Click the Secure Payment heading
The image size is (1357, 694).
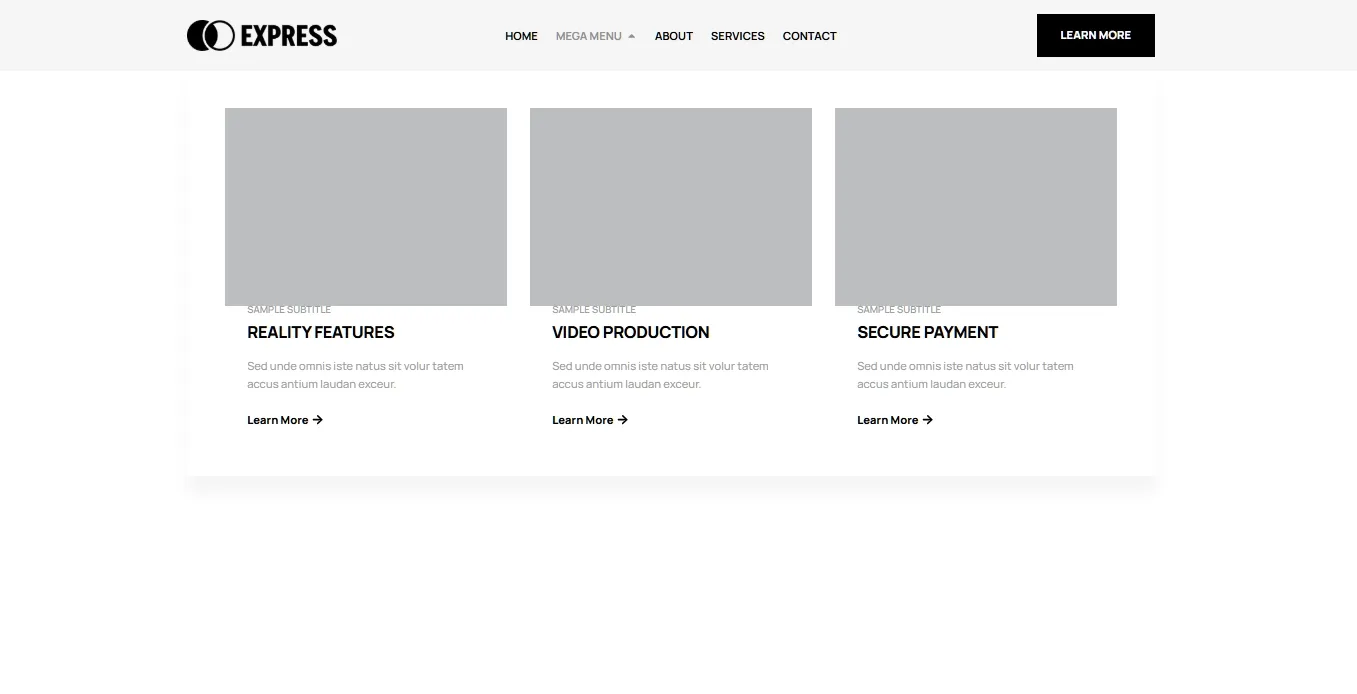pos(928,332)
